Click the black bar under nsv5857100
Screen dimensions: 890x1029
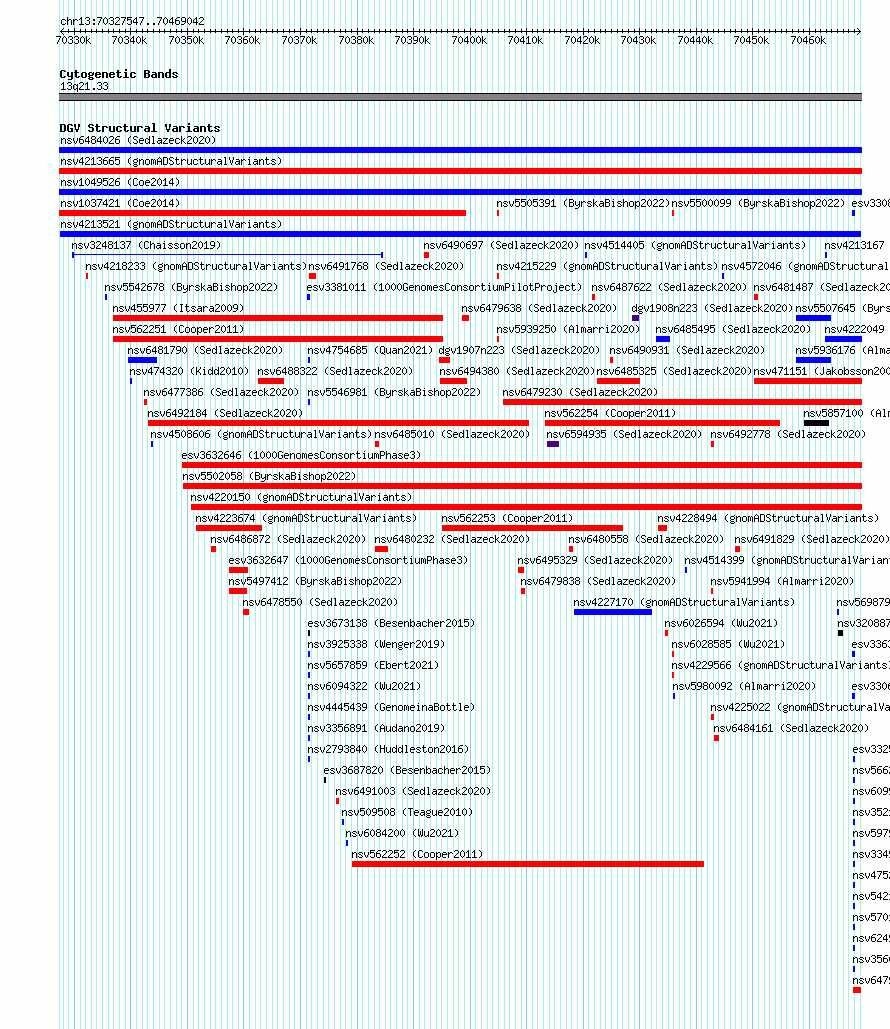coord(816,423)
